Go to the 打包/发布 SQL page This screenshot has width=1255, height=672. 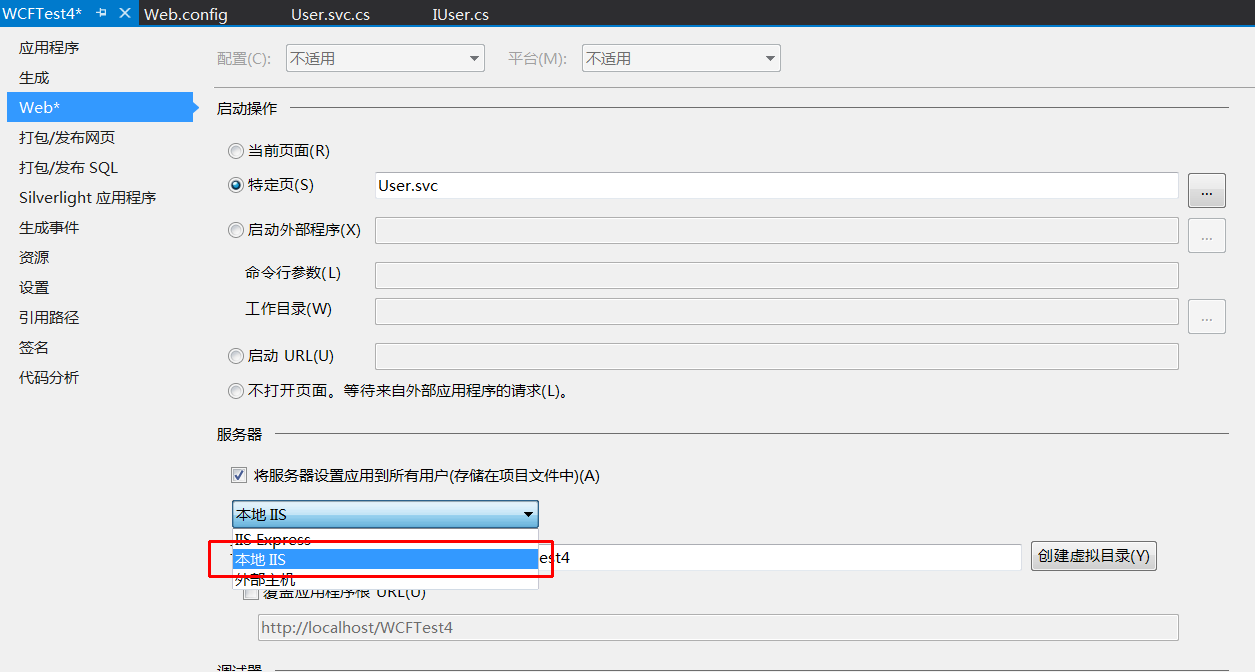coord(68,168)
